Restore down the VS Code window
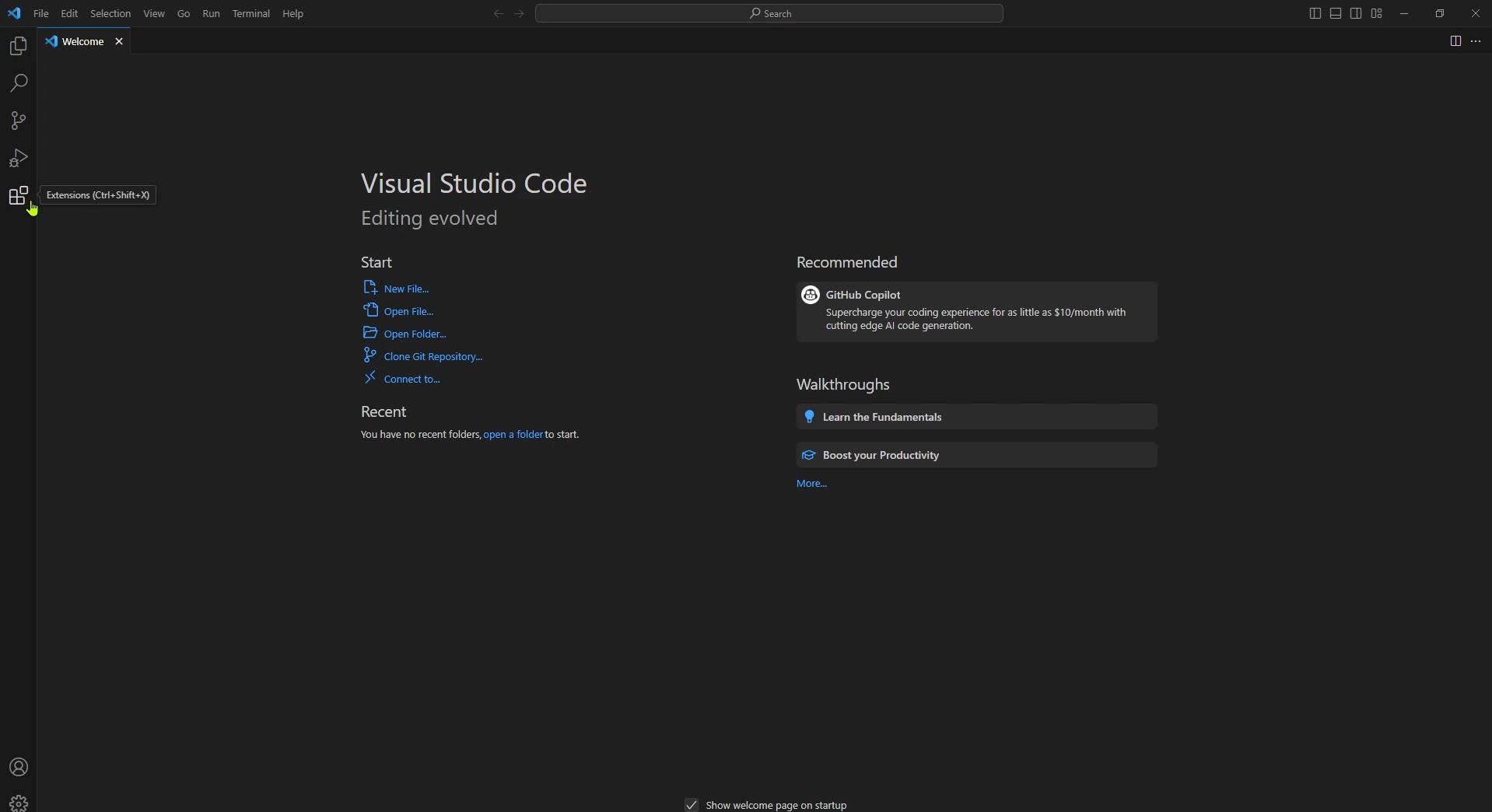The width and height of the screenshot is (1492, 812). click(1441, 14)
